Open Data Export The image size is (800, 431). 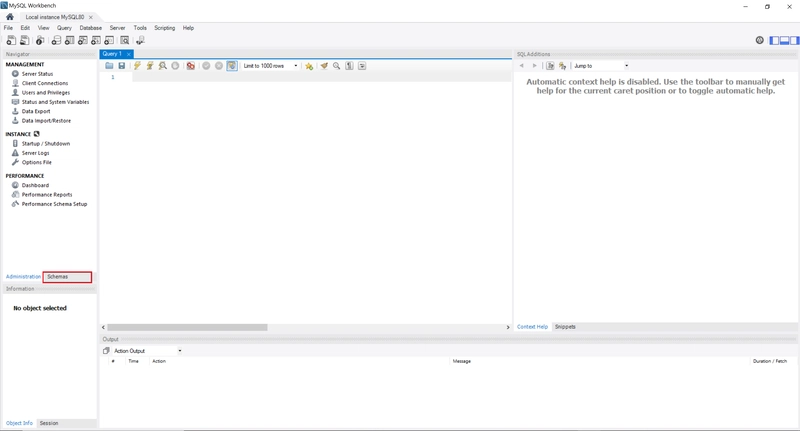point(36,111)
